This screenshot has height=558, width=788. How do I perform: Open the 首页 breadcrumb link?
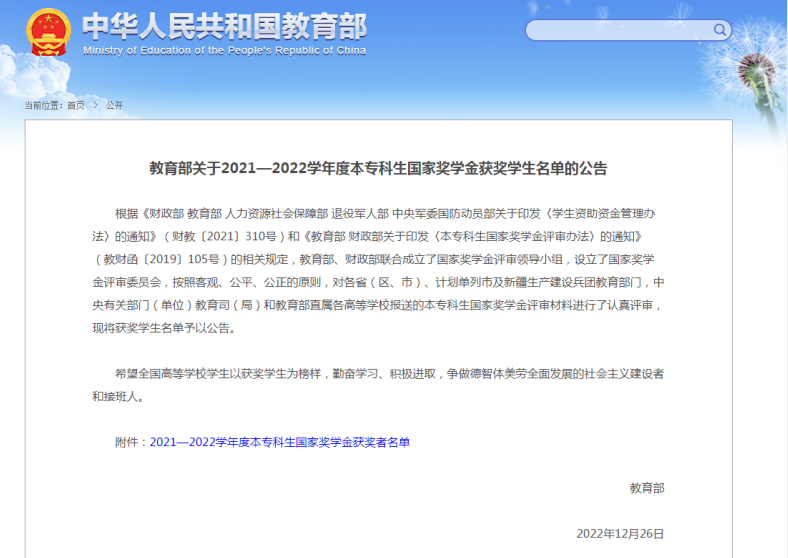[76, 105]
